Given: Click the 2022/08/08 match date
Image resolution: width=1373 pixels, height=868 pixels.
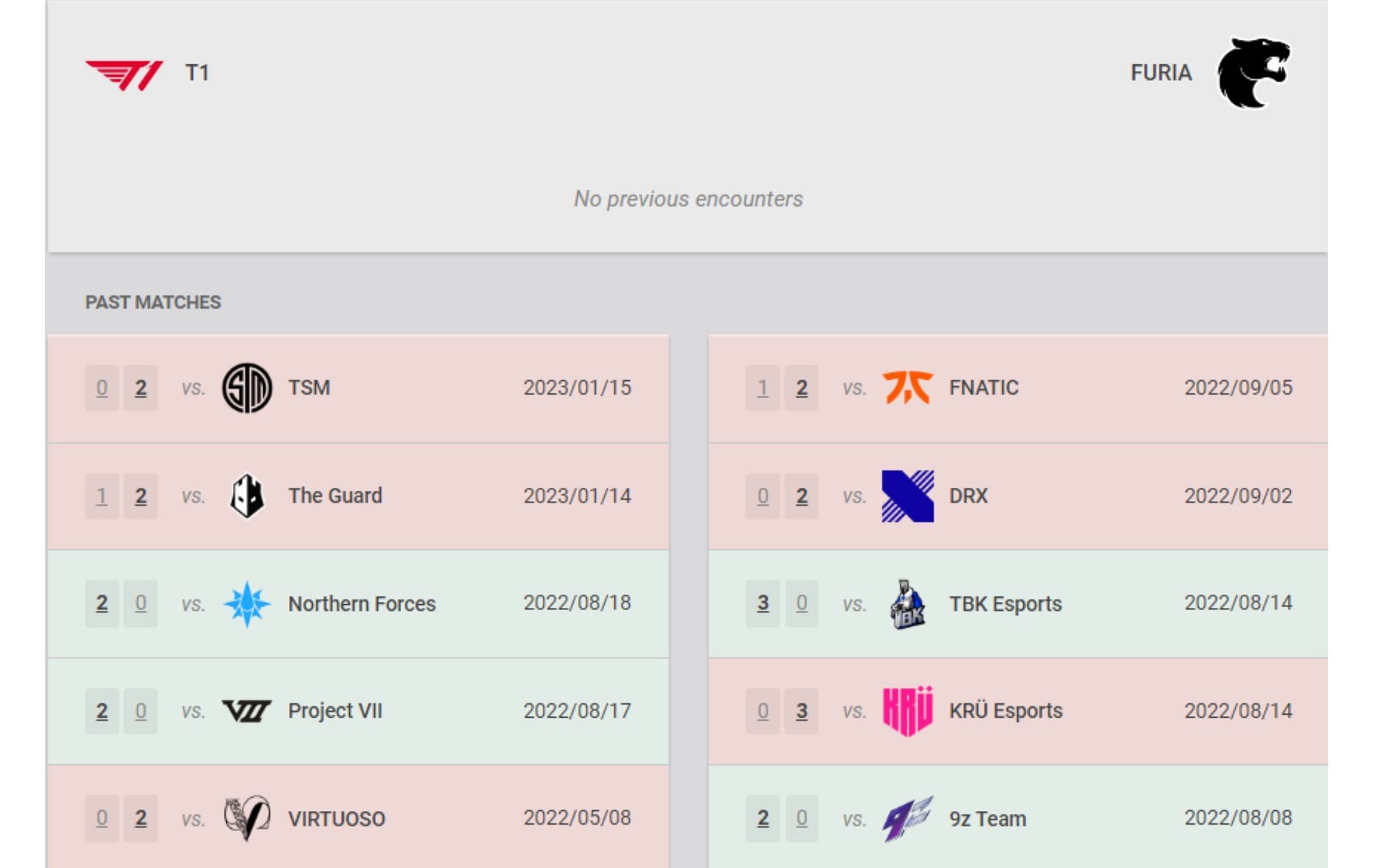Looking at the screenshot, I should point(1239,818).
